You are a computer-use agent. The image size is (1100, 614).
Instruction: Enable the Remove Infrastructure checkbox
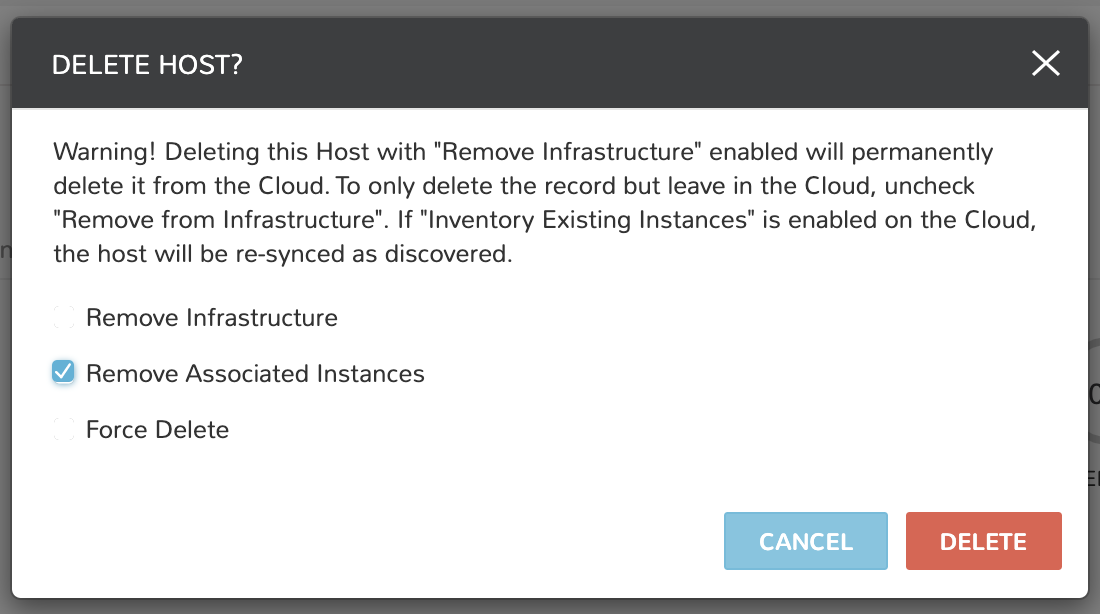pos(63,317)
